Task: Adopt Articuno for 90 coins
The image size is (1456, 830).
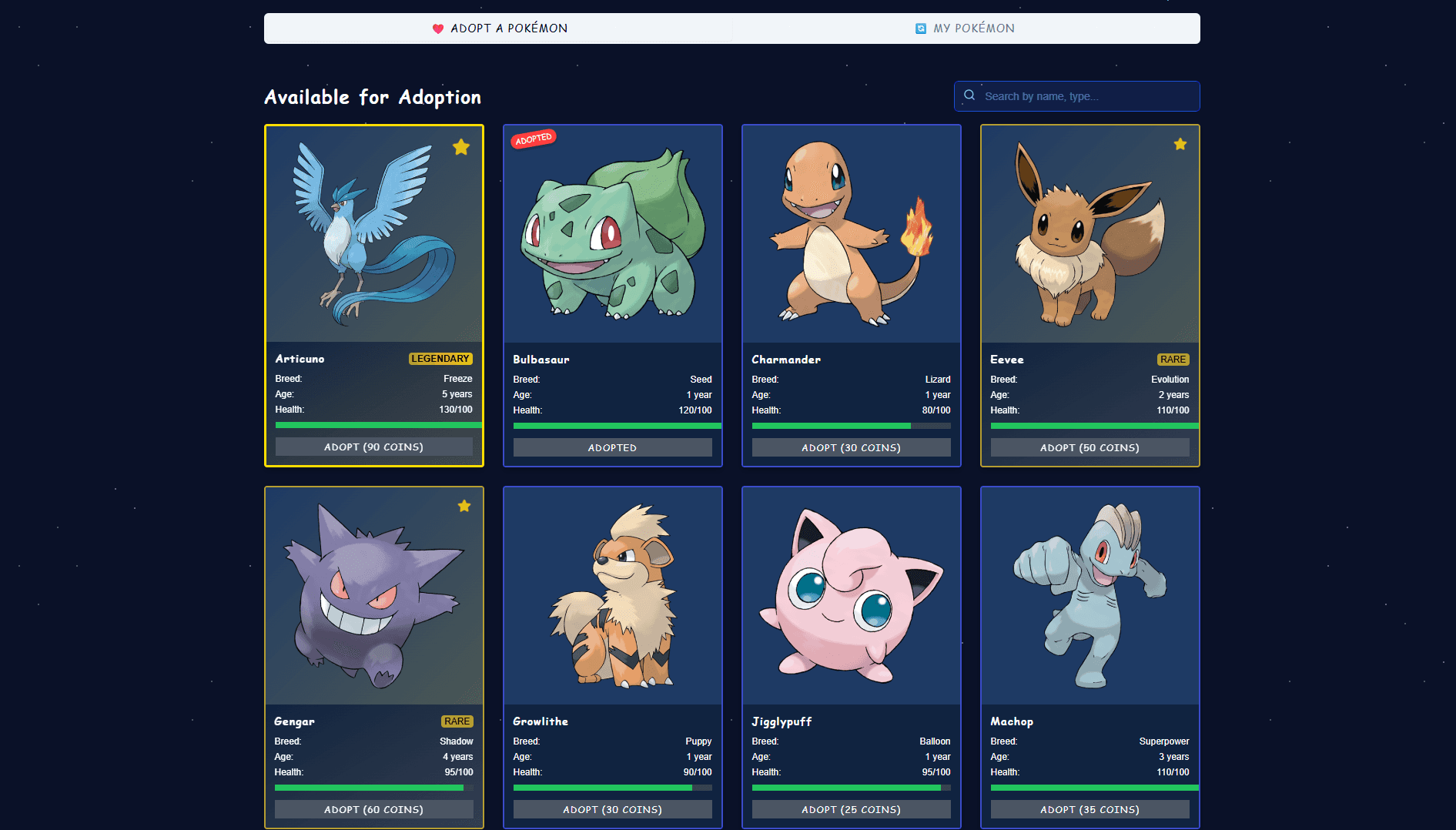Action: coord(374,447)
